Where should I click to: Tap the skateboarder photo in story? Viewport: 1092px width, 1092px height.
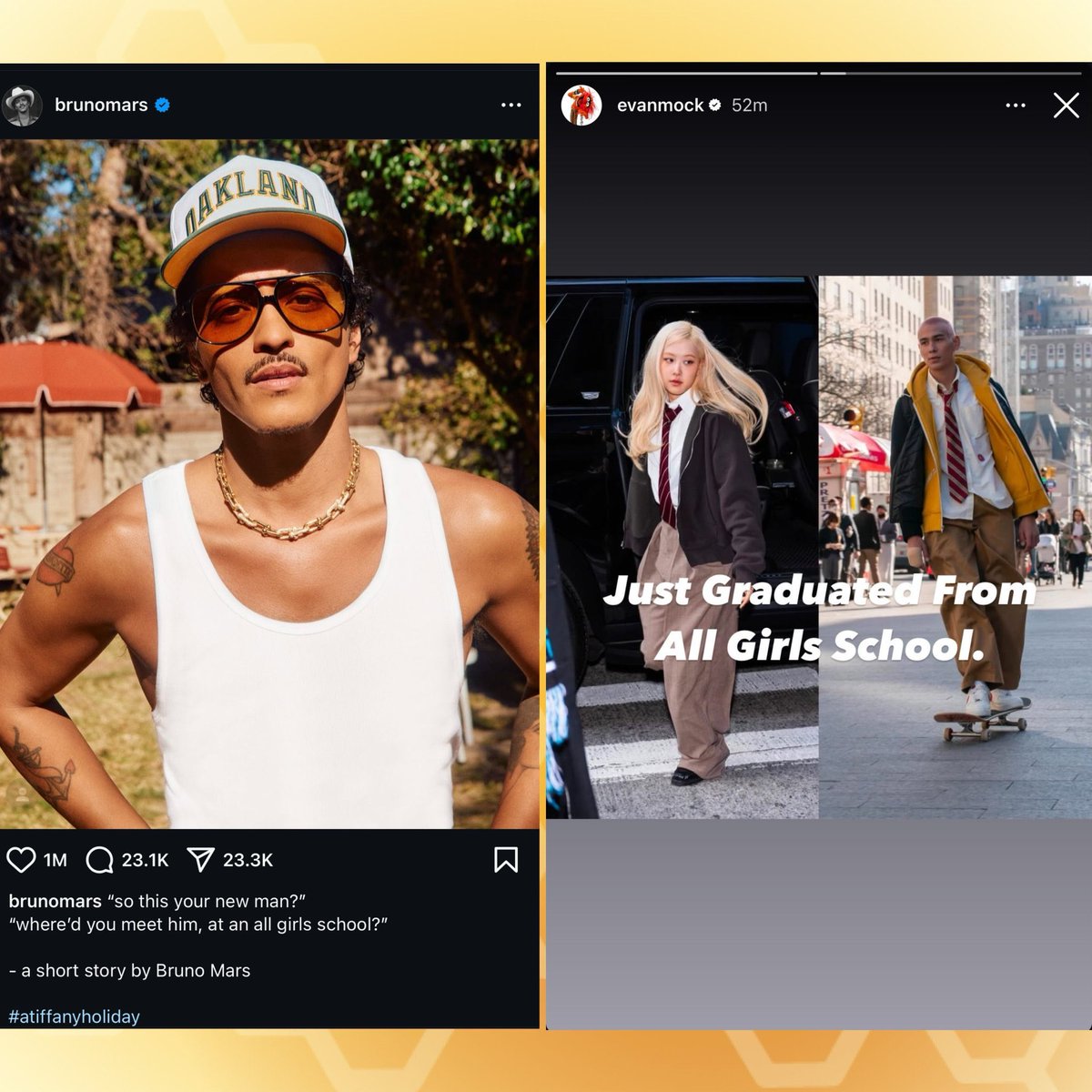coord(955,547)
